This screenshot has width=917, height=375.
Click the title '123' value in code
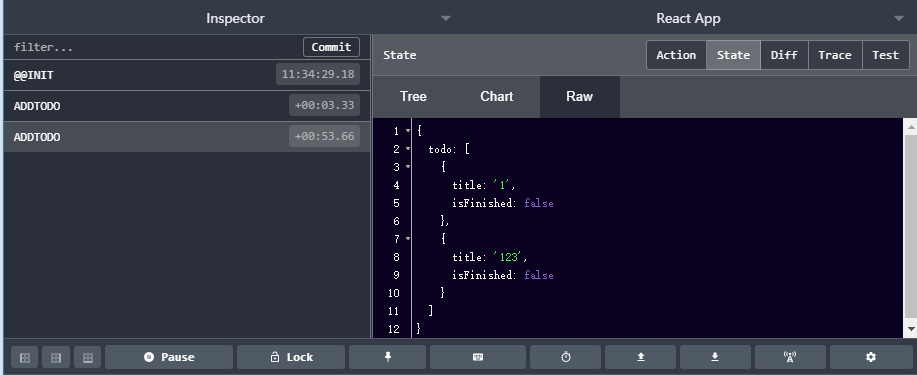[x=509, y=257]
